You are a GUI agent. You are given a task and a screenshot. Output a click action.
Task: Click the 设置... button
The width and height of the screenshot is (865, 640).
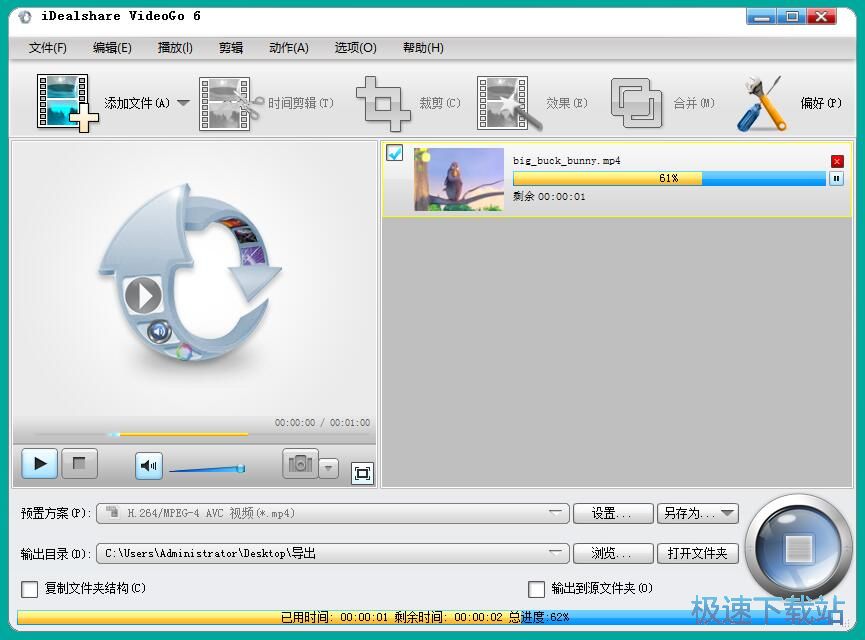[613, 513]
